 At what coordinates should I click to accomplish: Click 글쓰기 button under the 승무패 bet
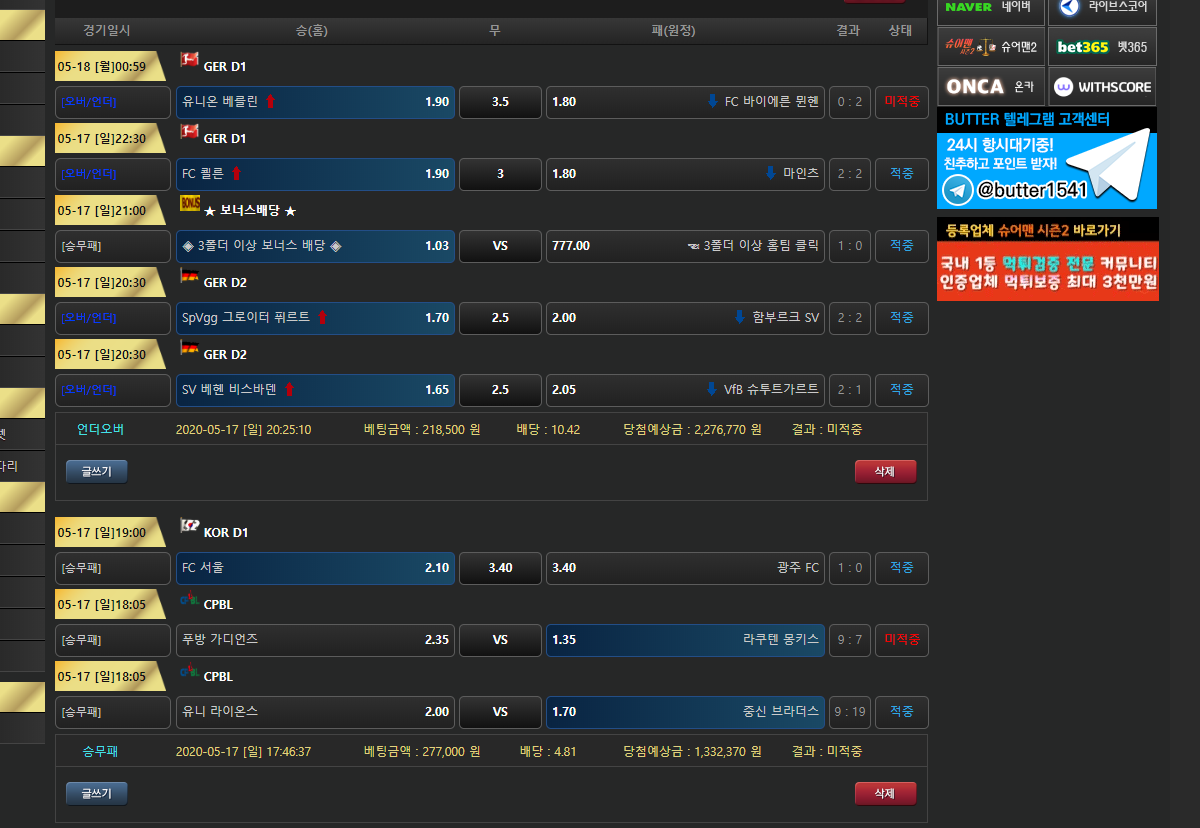tap(97, 794)
